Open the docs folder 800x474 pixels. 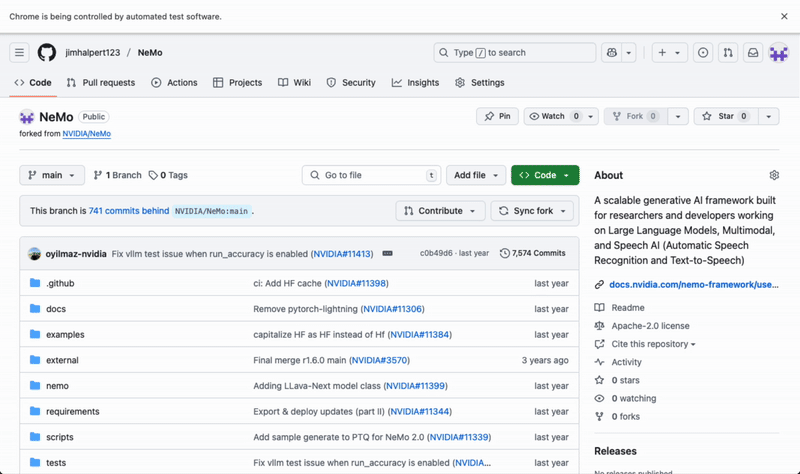coord(56,309)
